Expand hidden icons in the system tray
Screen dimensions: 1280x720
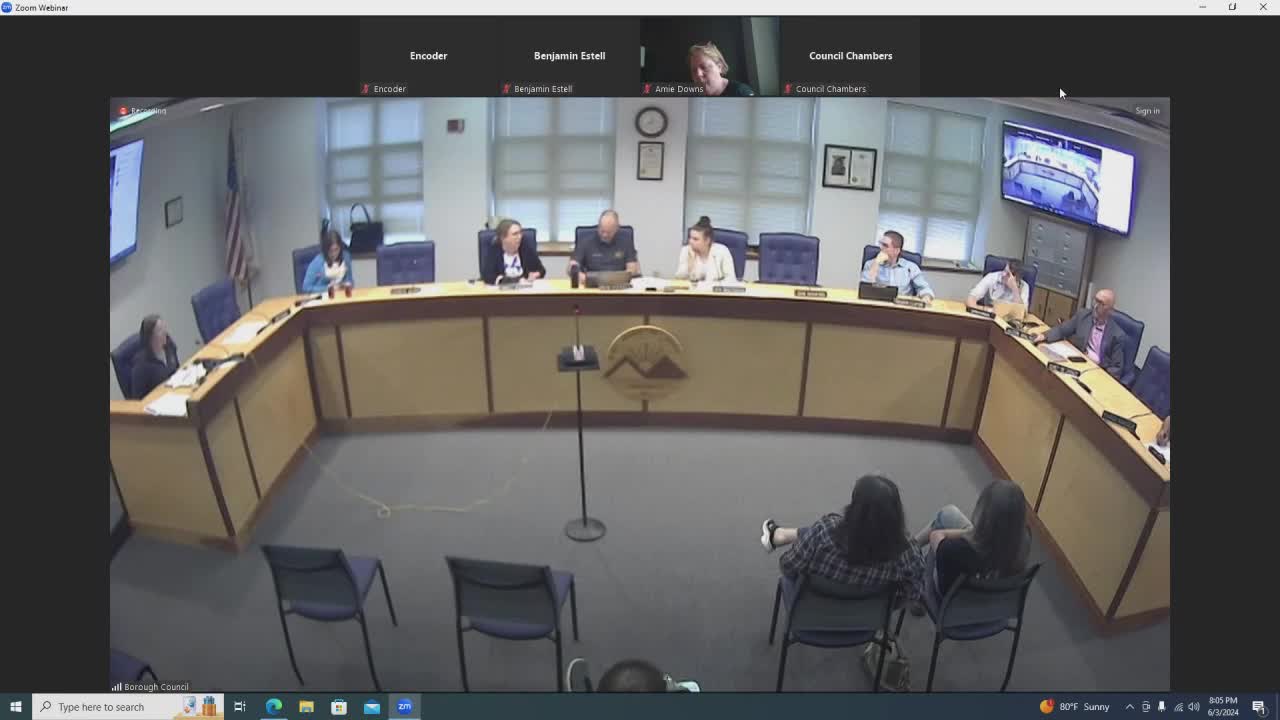click(1131, 707)
